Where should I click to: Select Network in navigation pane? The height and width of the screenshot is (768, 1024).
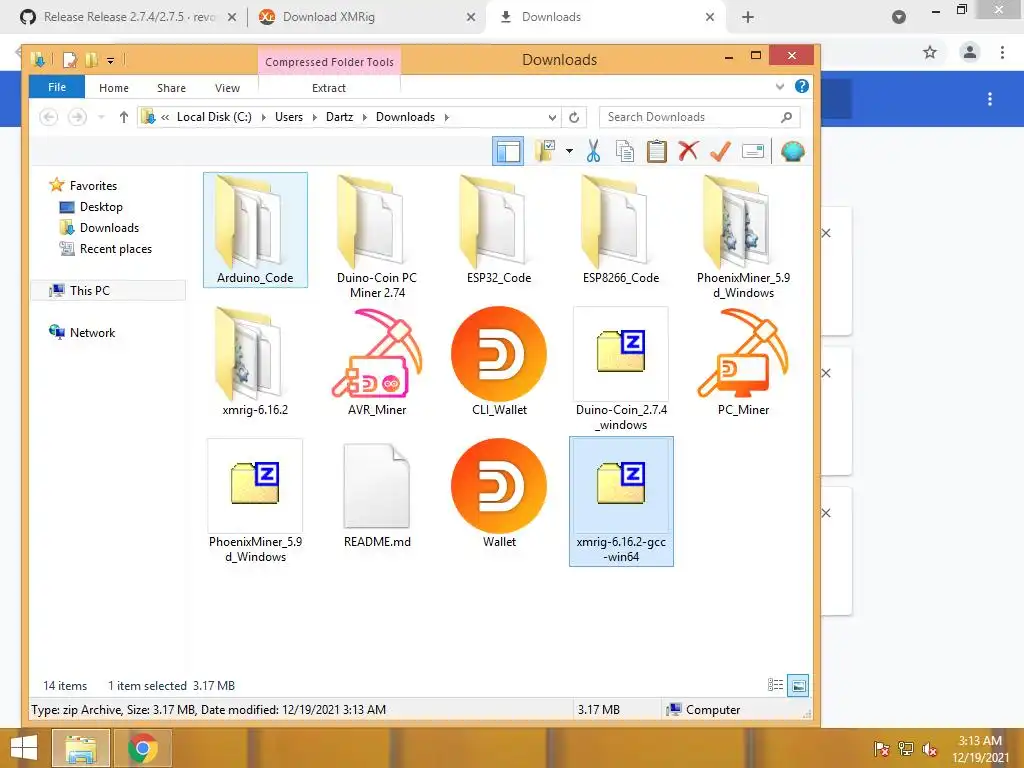click(82, 332)
